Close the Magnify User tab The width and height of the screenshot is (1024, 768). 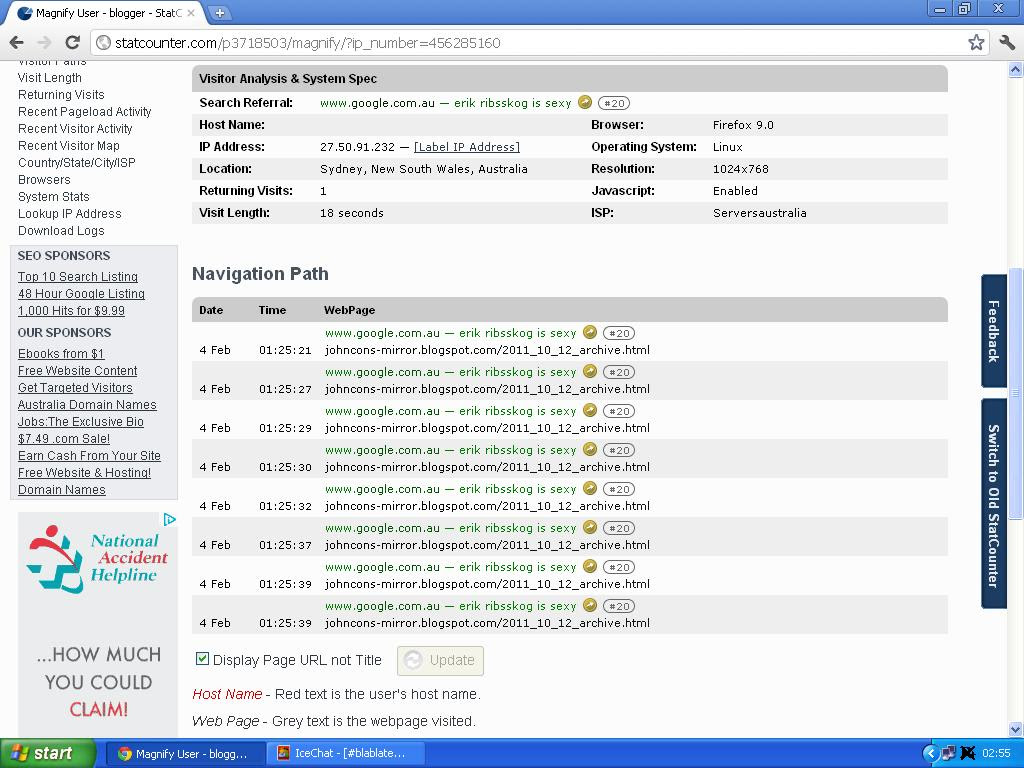coord(191,12)
